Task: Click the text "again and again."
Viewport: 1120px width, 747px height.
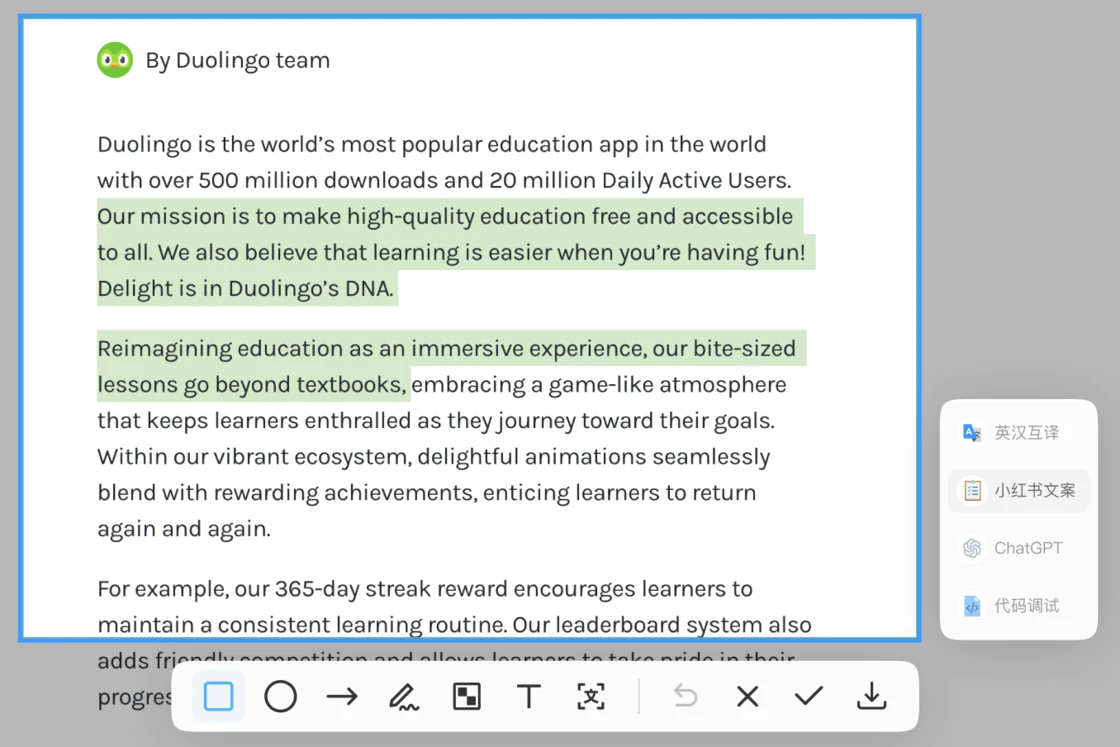Action: 184,528
